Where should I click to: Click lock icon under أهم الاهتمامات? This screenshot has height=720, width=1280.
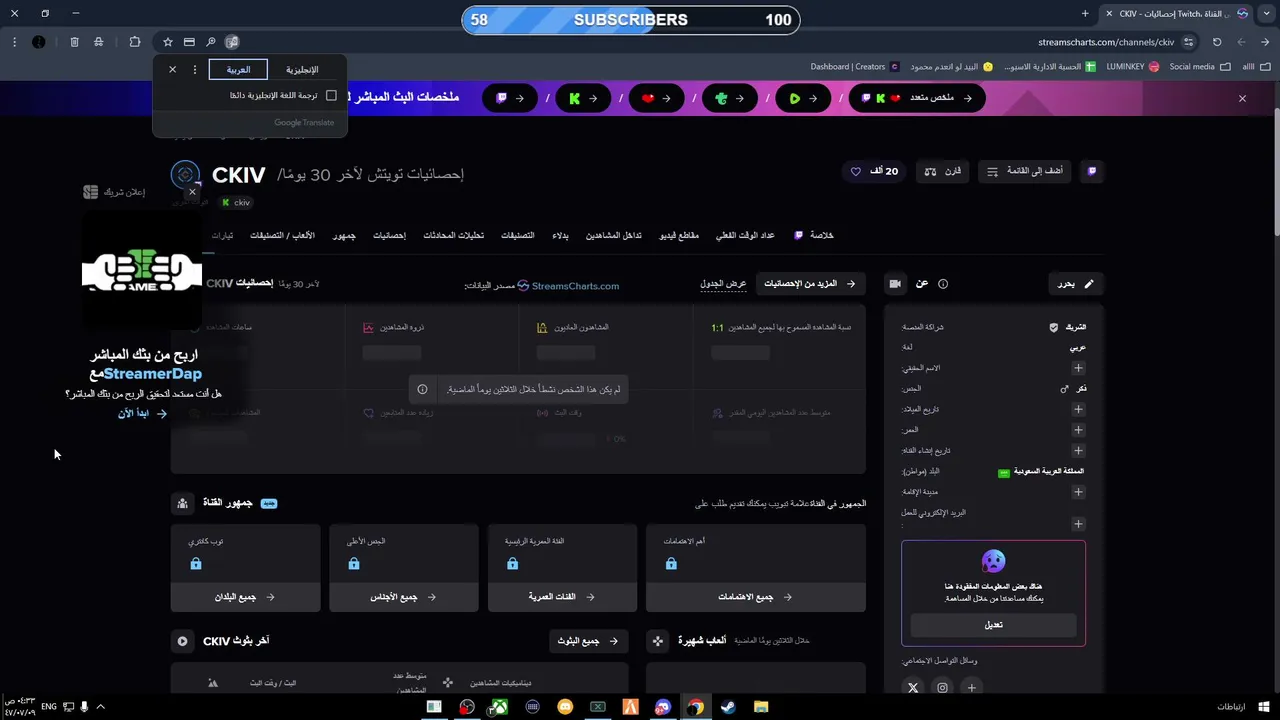671,564
